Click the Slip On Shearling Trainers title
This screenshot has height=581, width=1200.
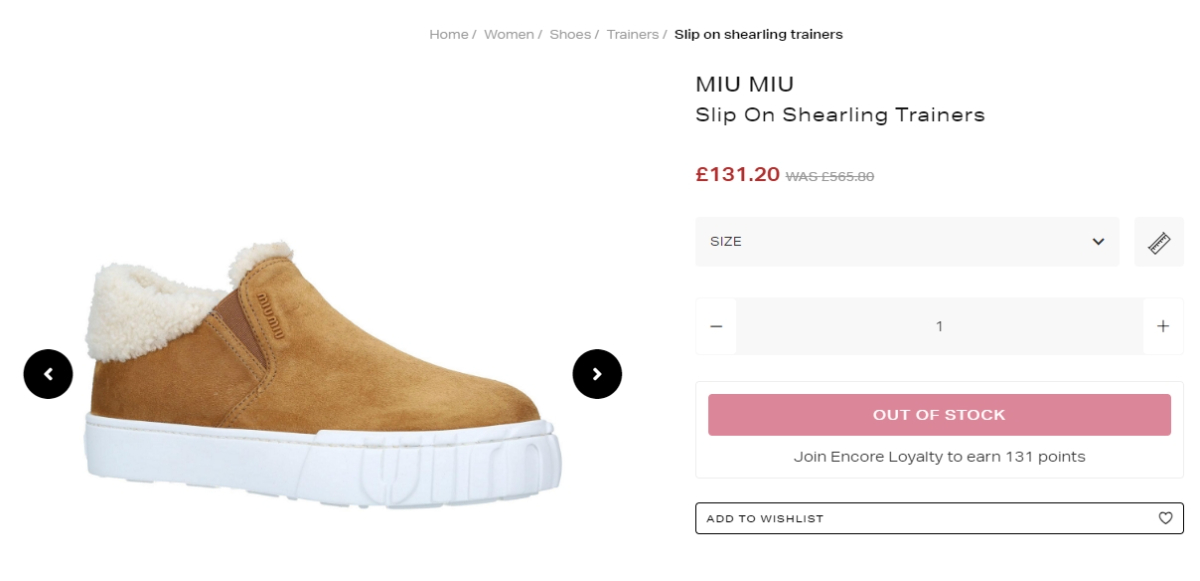click(x=840, y=115)
